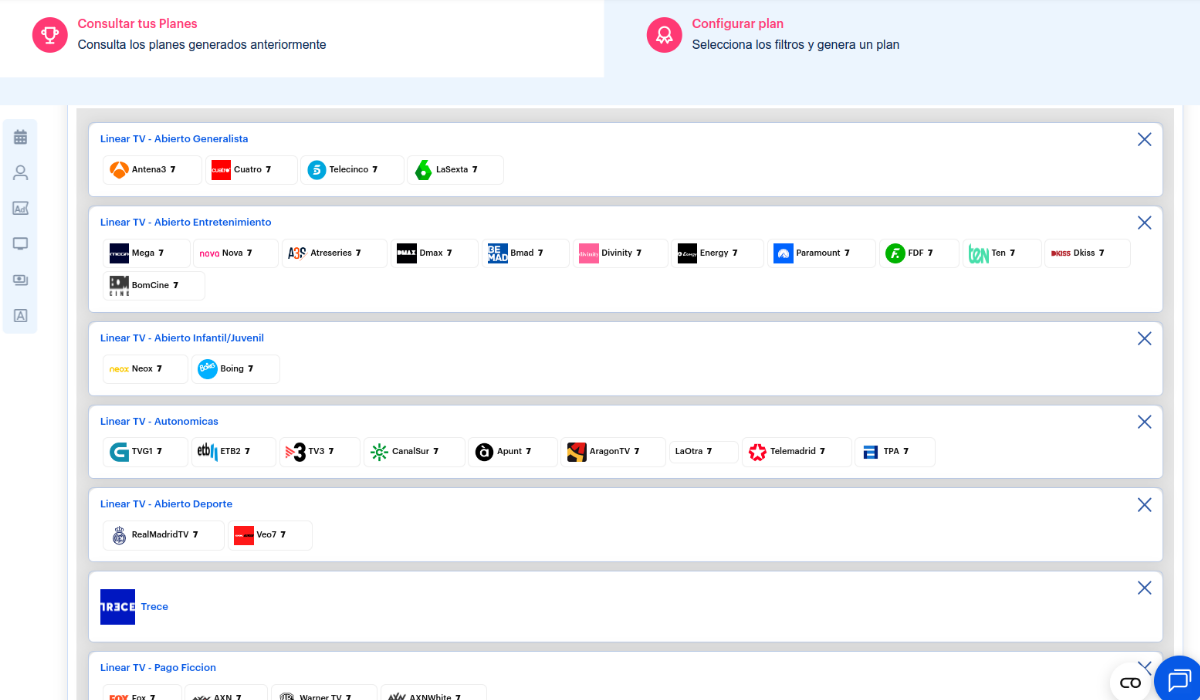Select the letter A sidebar icon
The image size is (1200, 700).
coord(20,316)
